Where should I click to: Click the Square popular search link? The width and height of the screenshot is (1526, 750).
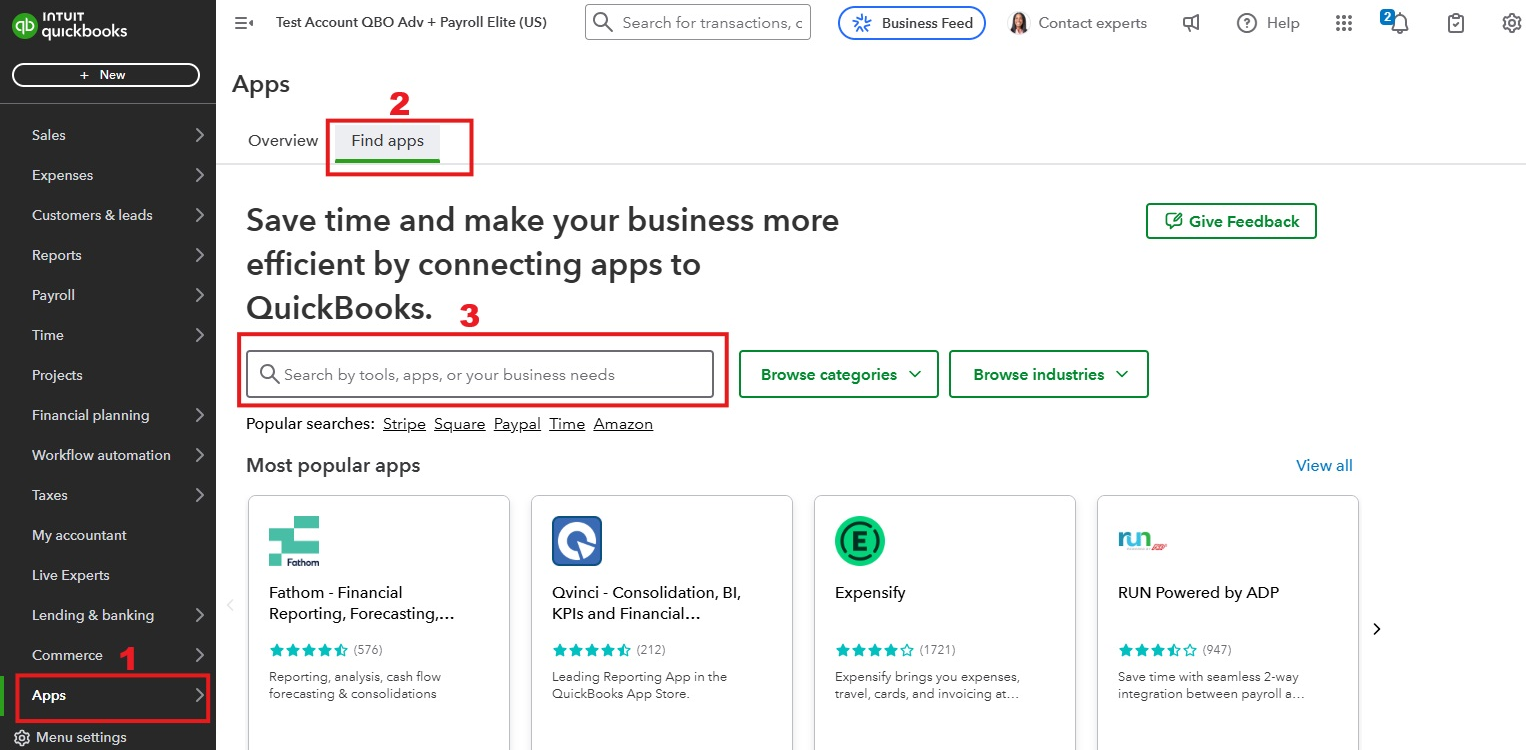pyautogui.click(x=460, y=424)
